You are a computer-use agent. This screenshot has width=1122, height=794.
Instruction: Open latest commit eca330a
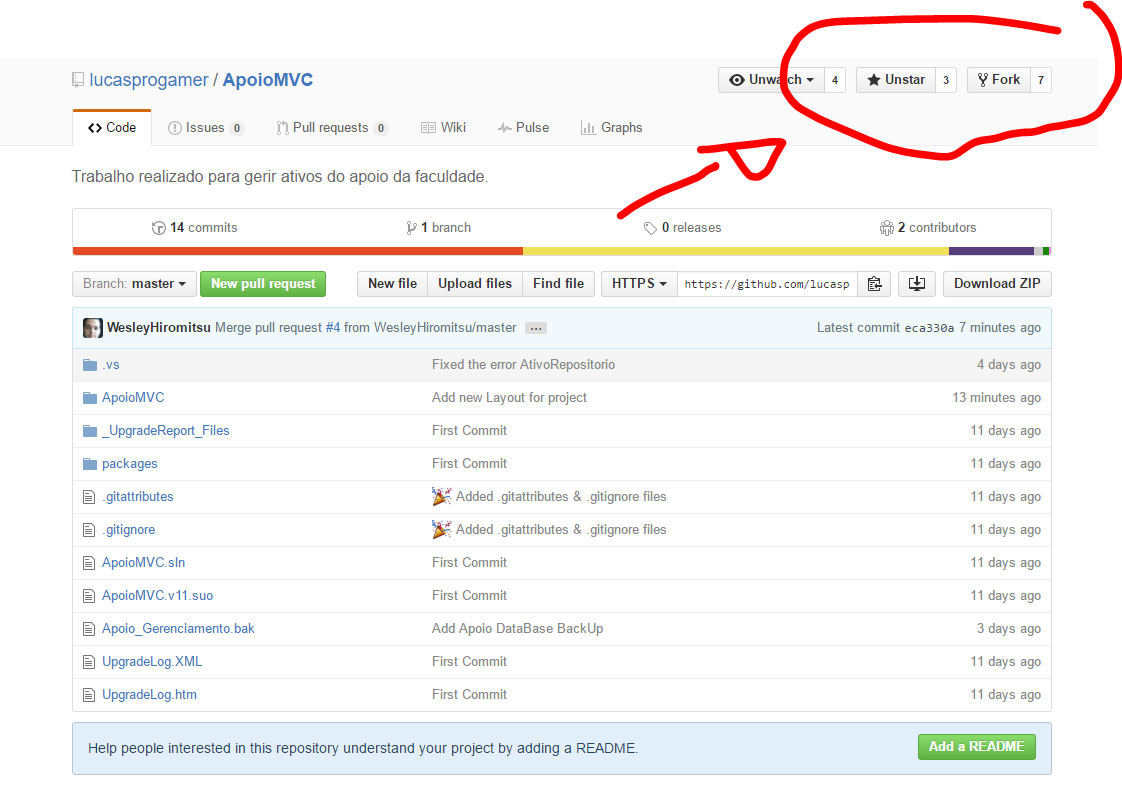click(x=930, y=328)
